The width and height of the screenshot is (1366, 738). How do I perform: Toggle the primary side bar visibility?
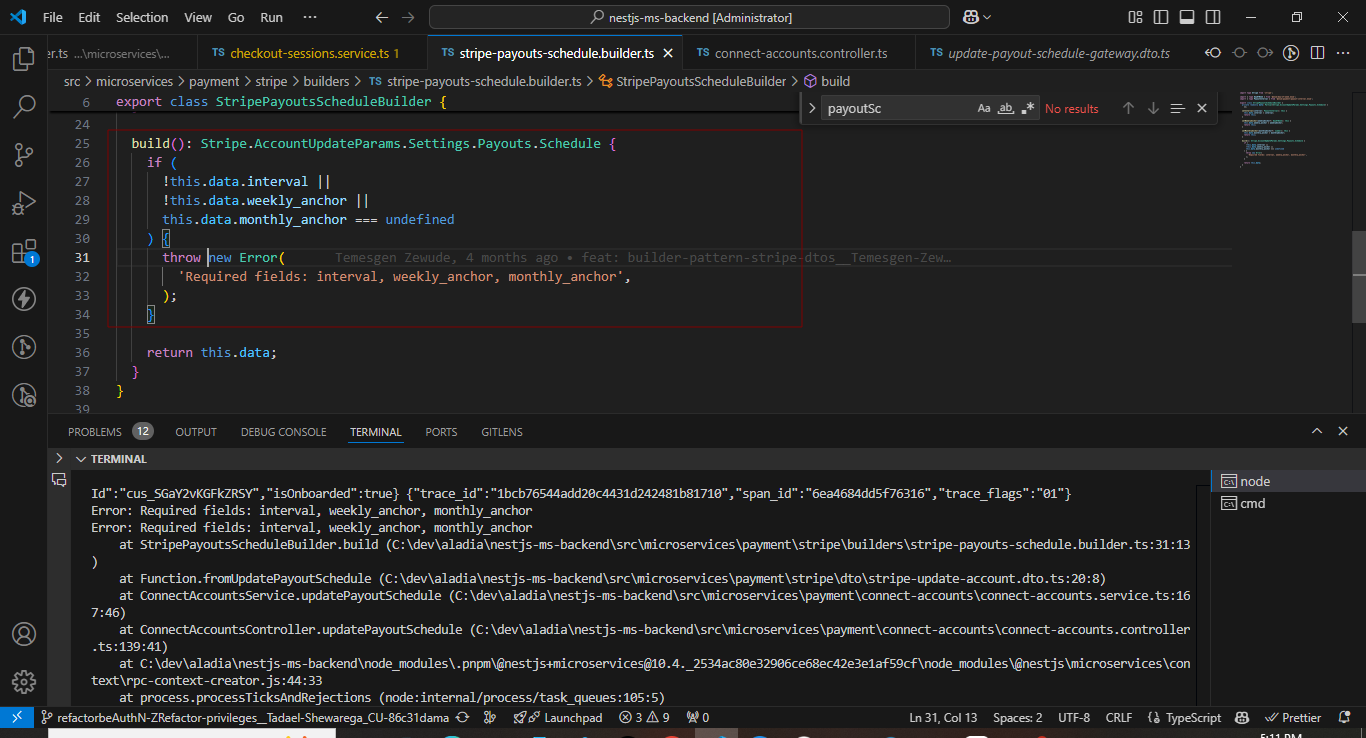click(1161, 17)
